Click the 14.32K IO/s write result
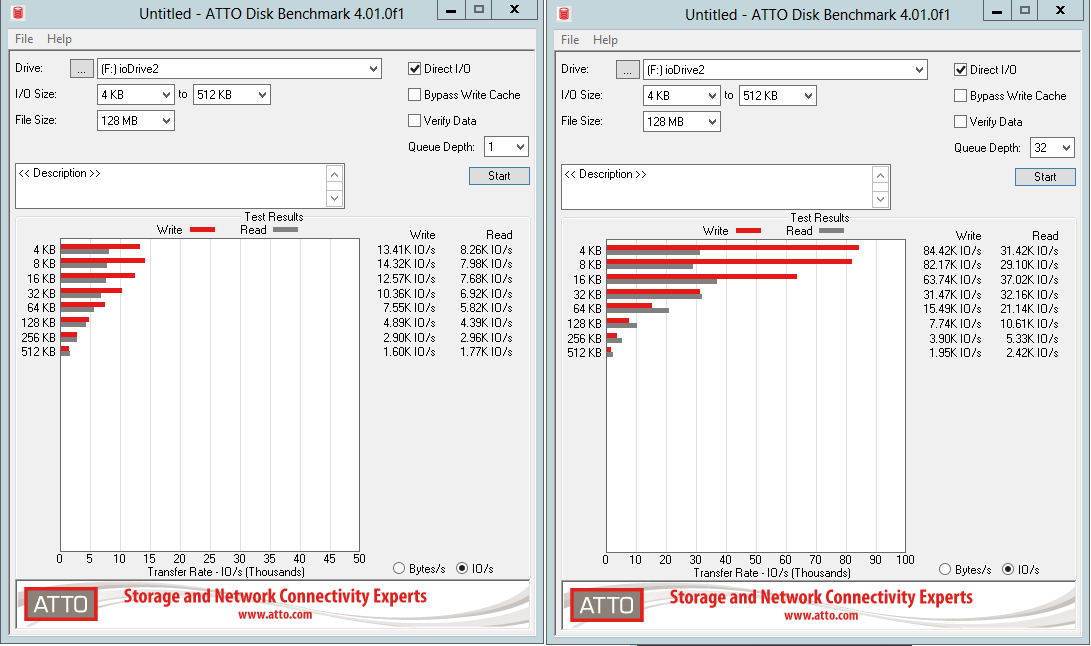 coord(406,264)
